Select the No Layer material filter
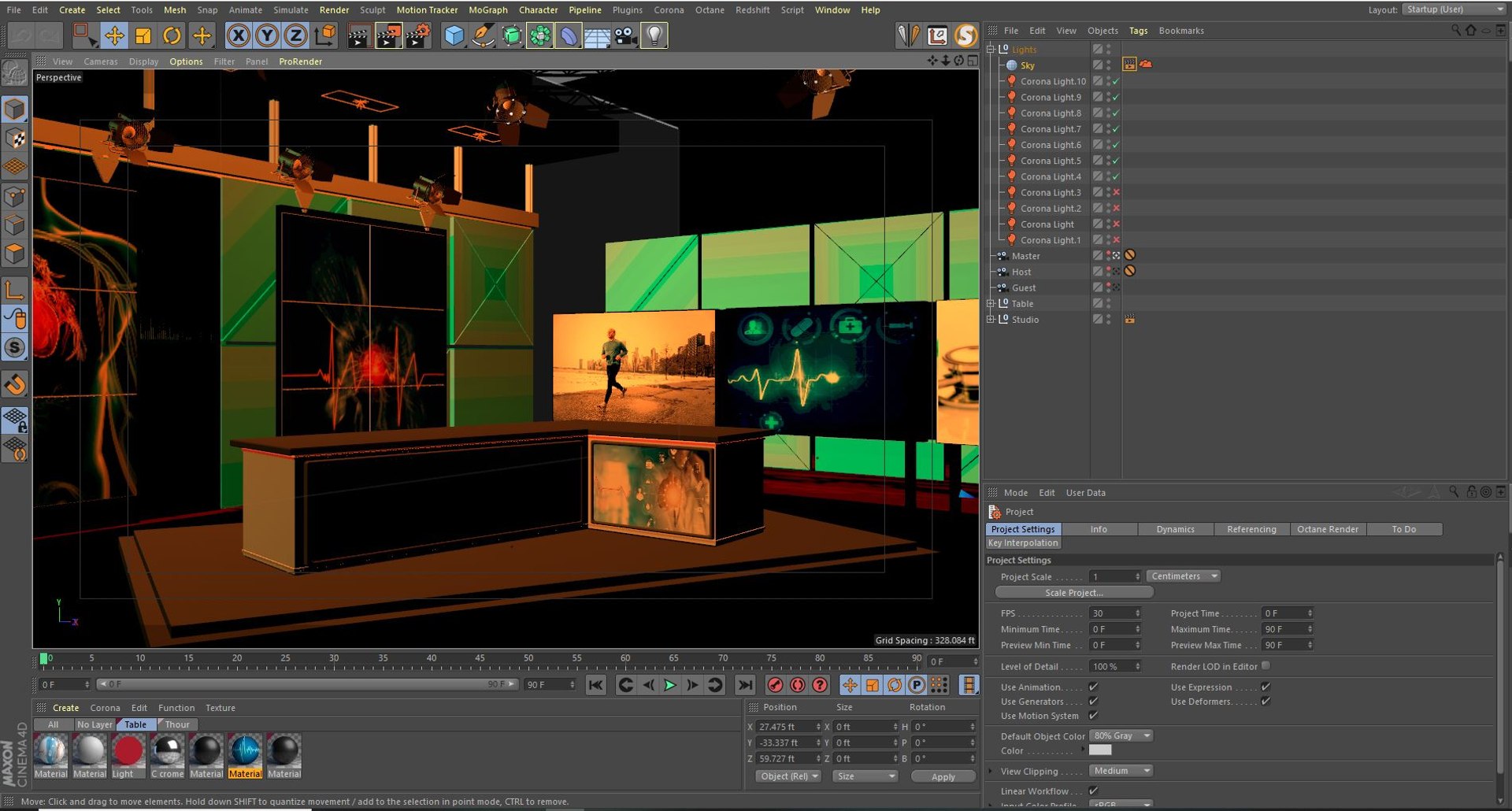The image size is (1512, 811). pyautogui.click(x=94, y=724)
